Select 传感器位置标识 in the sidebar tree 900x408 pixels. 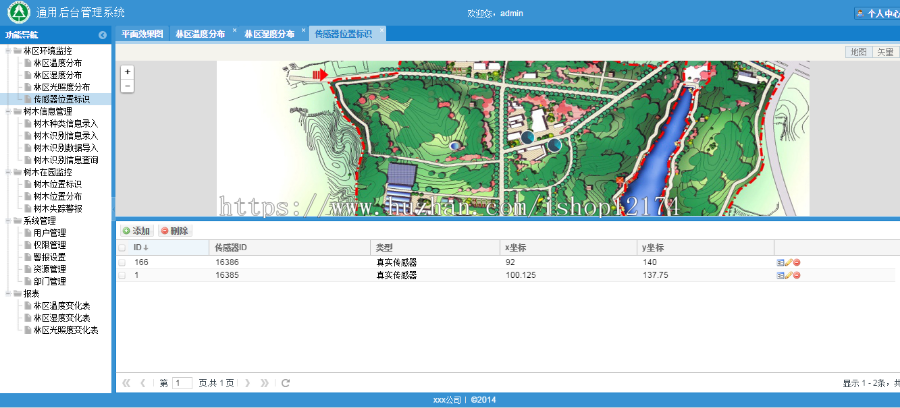pos(61,99)
